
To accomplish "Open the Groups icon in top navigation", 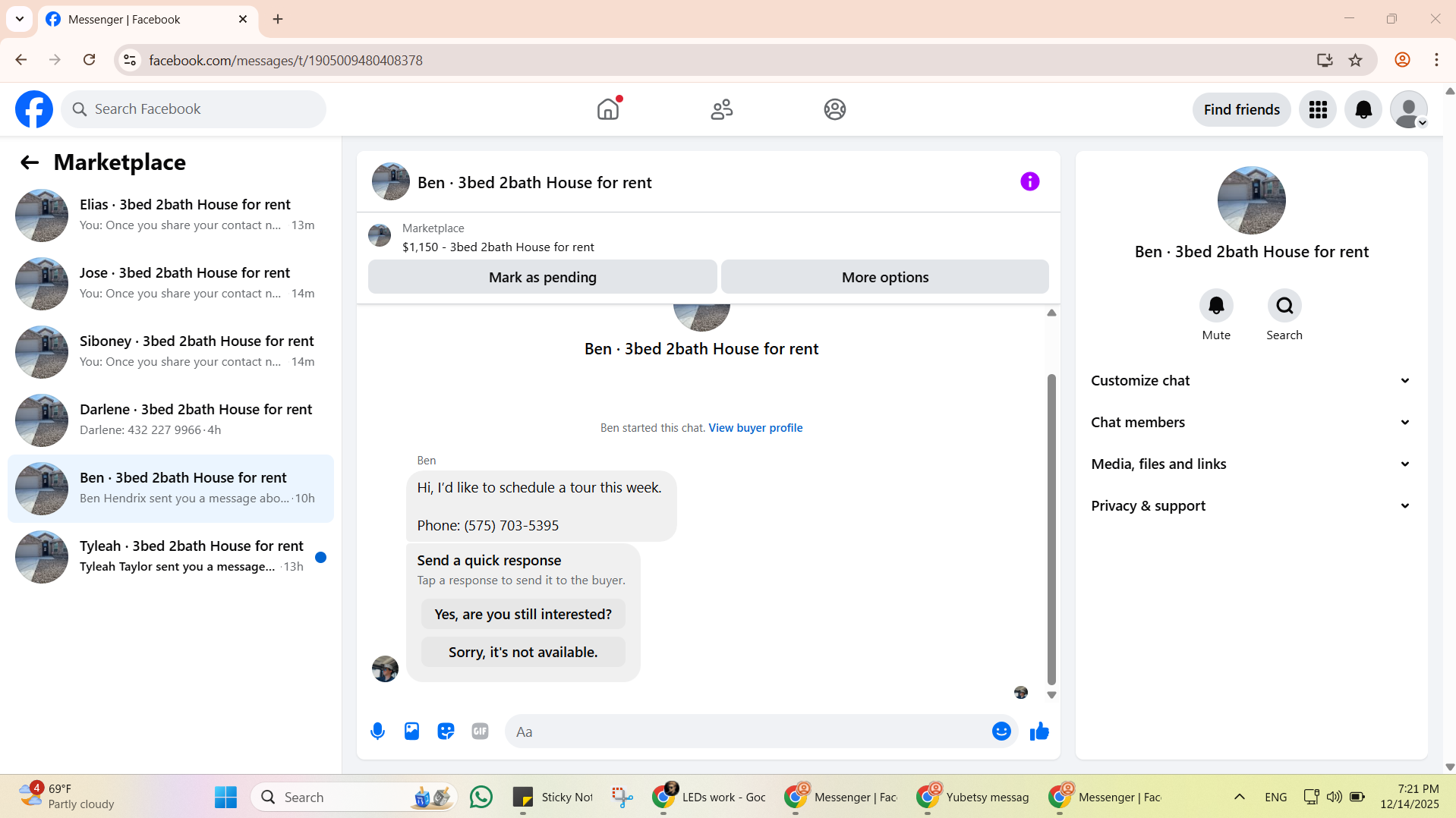I will click(x=835, y=109).
